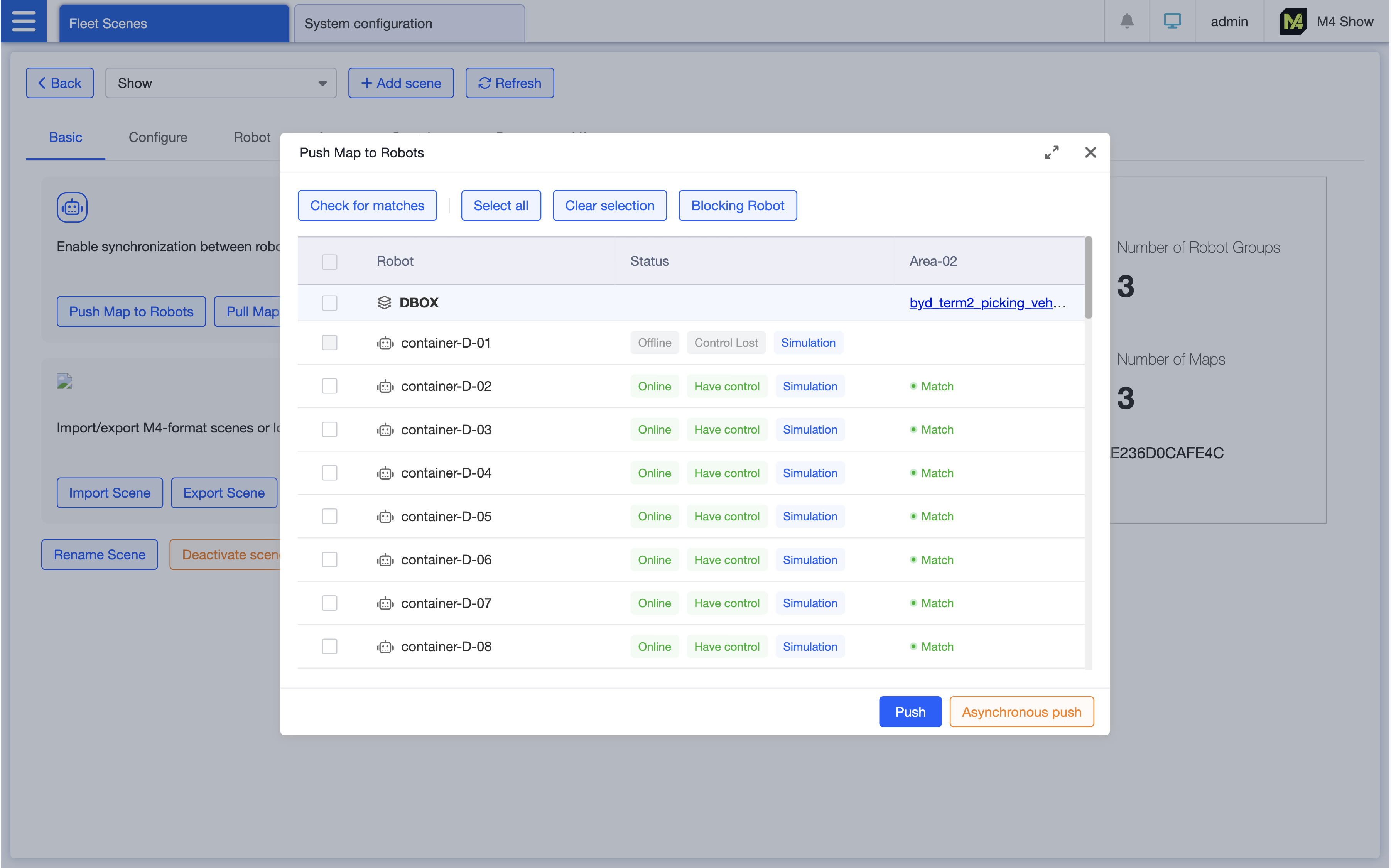Select the DBOX group checkbox
Screen dimensions: 1391x868
(329, 302)
